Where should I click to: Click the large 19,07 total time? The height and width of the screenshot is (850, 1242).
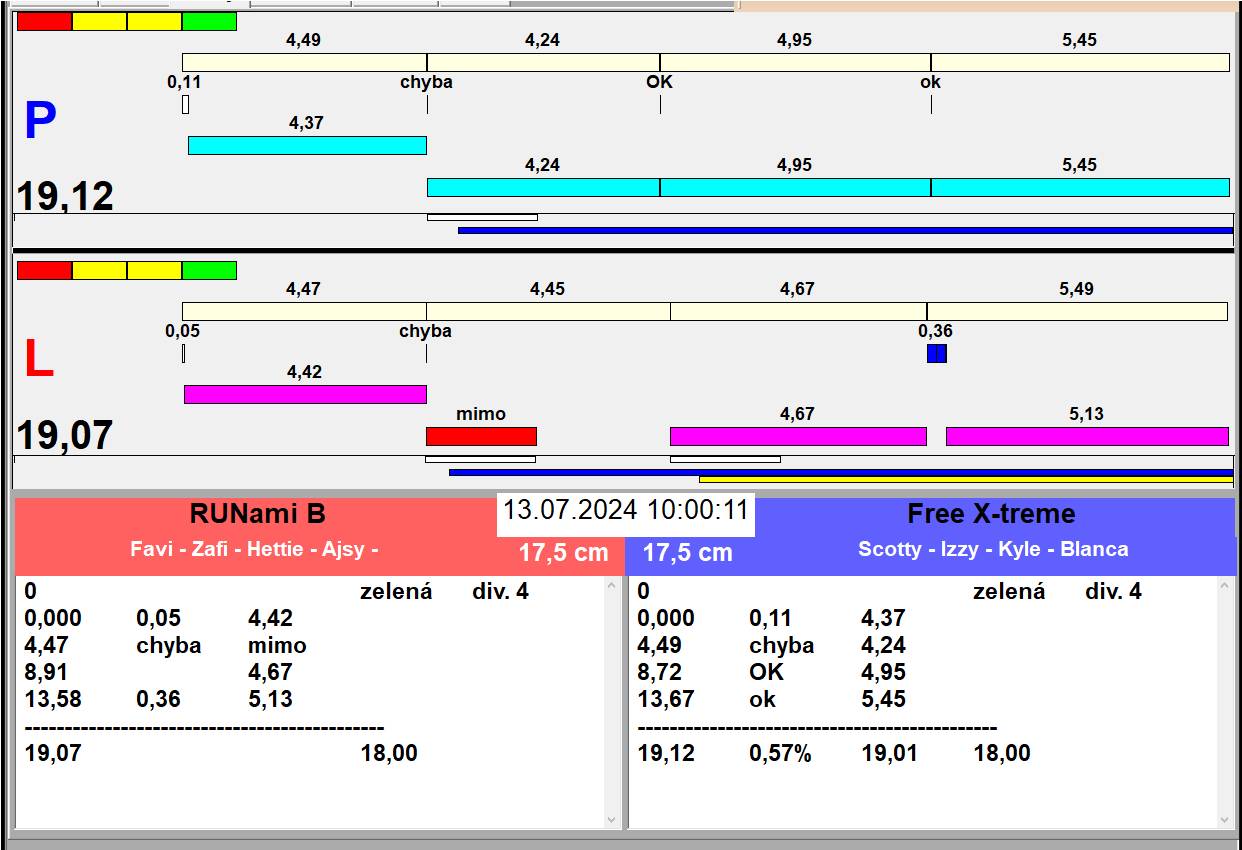(x=65, y=435)
